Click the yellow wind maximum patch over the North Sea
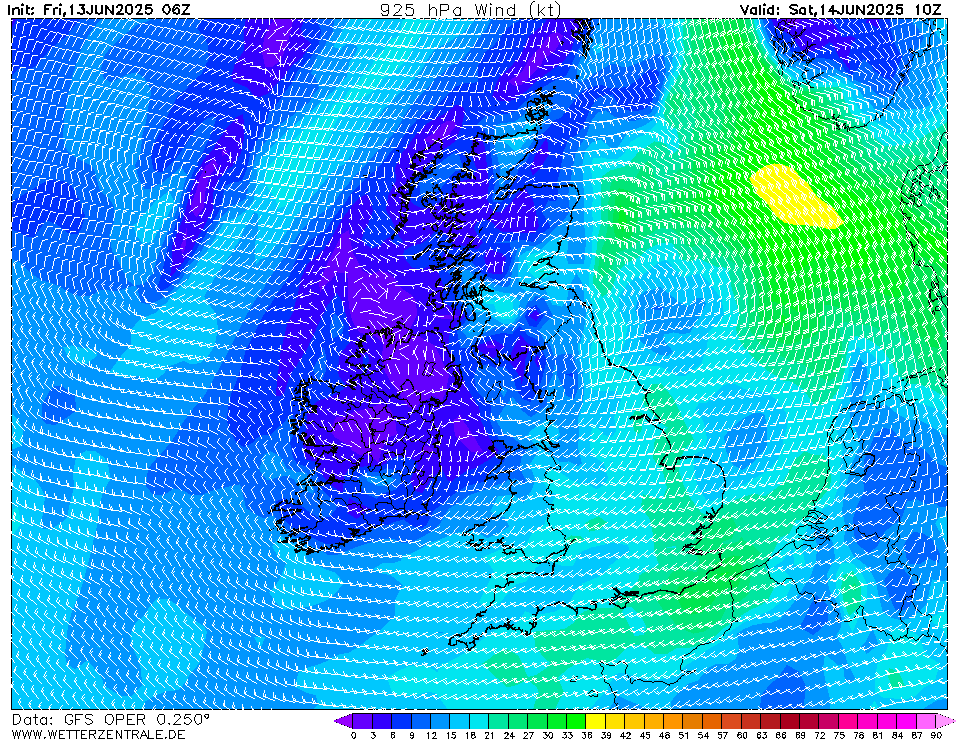Image resolution: width=959 pixels, height=741 pixels. point(796,196)
